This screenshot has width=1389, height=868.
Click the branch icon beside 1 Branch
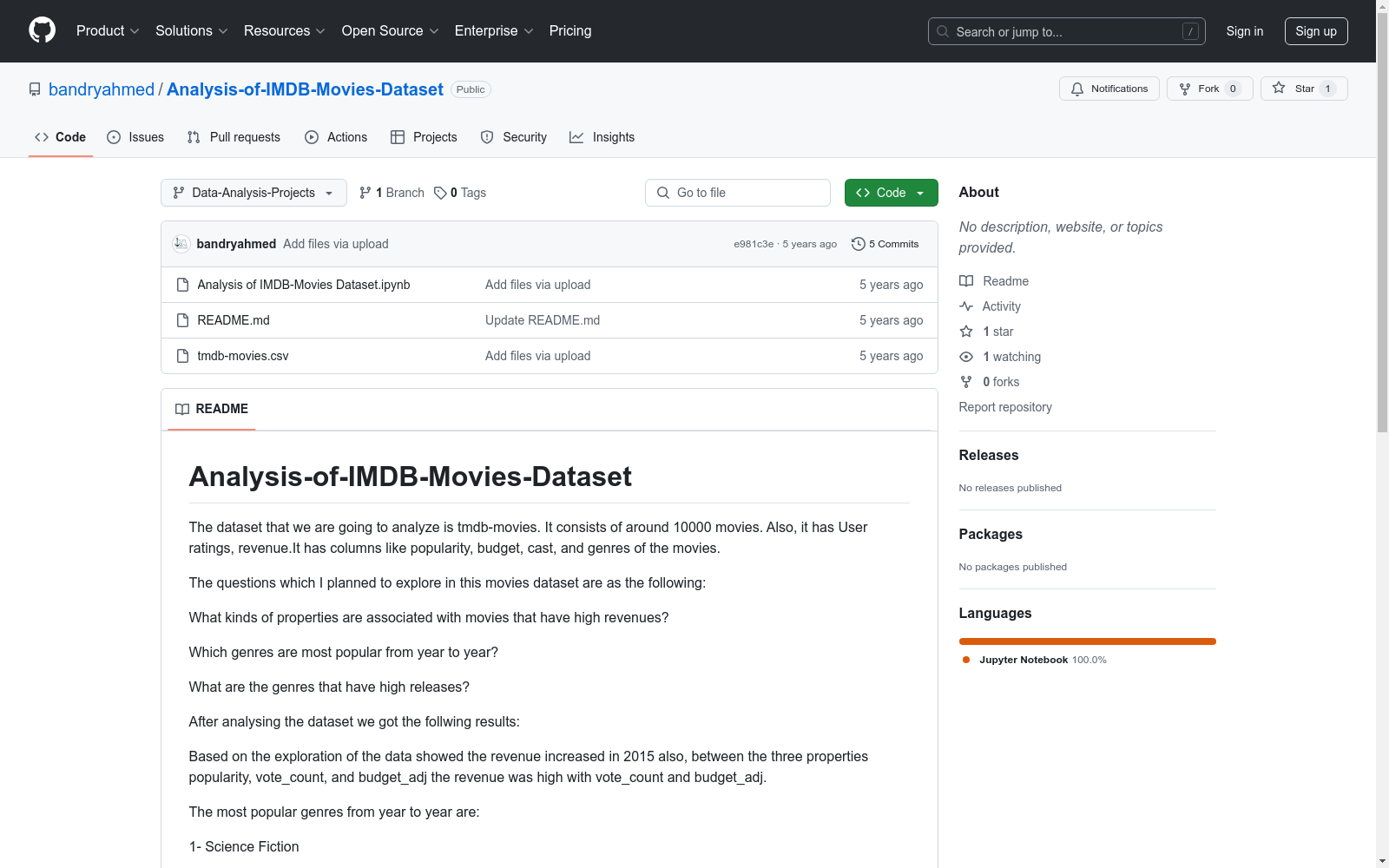[365, 193]
